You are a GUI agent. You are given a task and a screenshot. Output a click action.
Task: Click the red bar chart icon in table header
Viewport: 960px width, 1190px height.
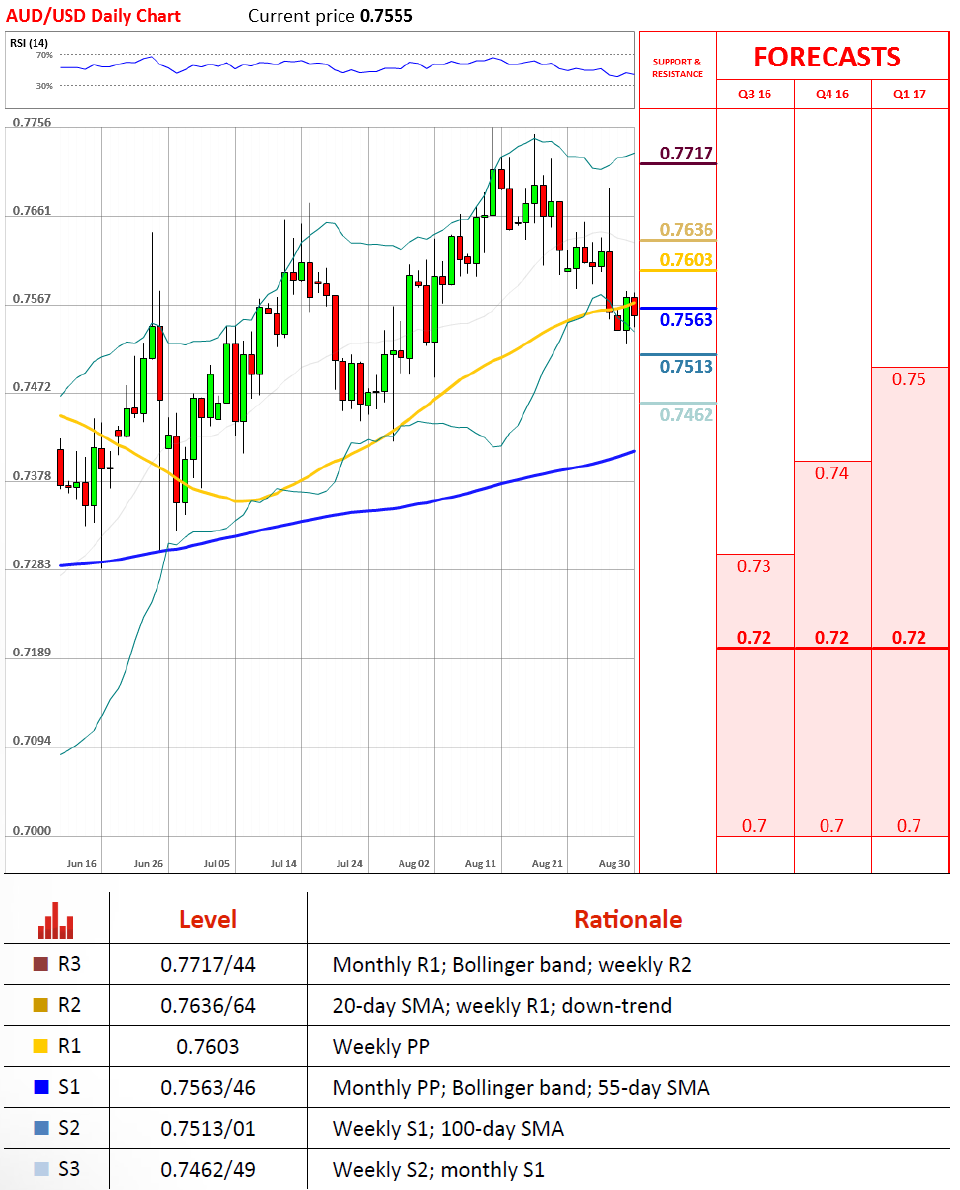coord(56,920)
